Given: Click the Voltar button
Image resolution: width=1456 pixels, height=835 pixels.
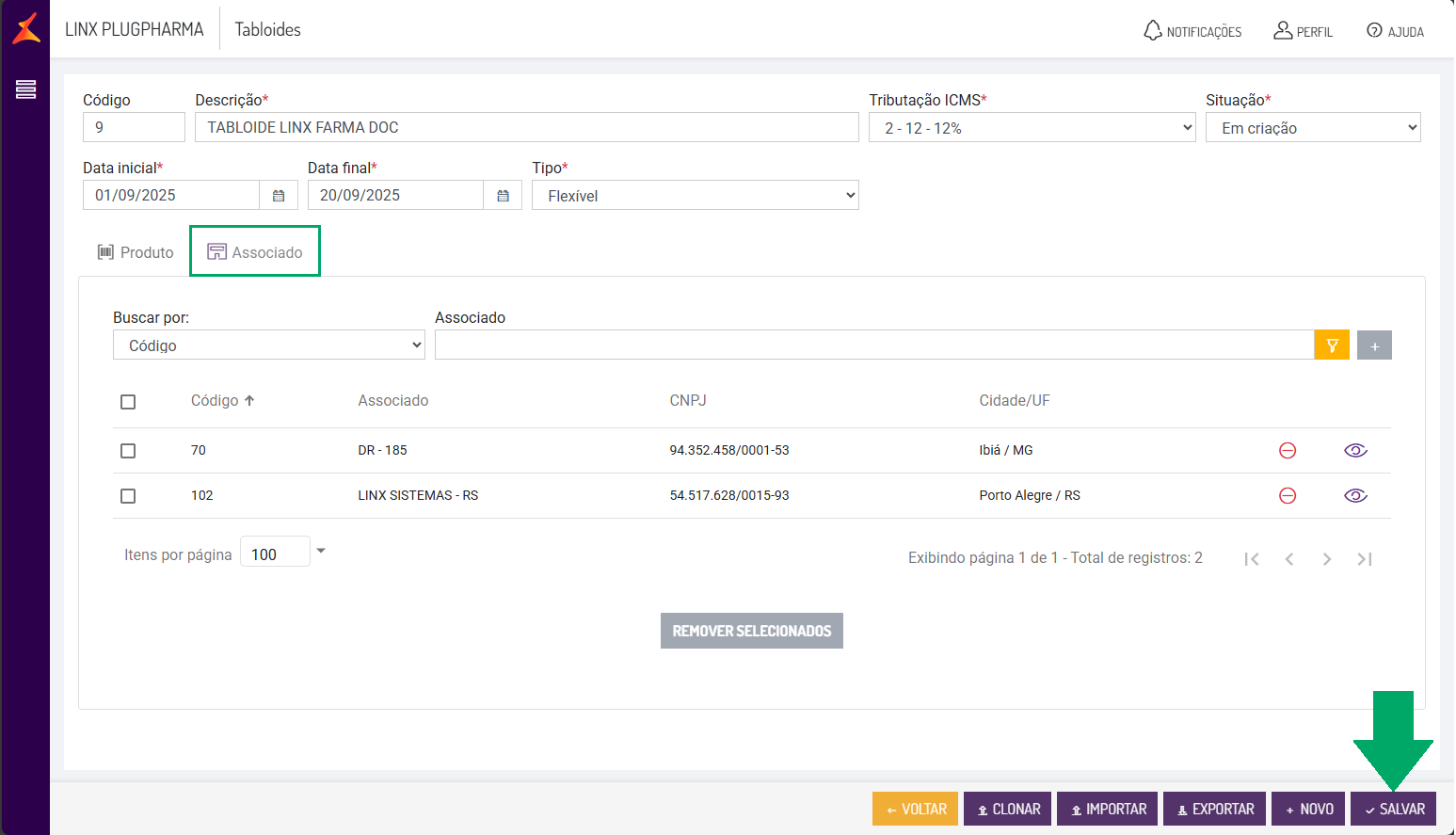Looking at the screenshot, I should click(x=916, y=810).
